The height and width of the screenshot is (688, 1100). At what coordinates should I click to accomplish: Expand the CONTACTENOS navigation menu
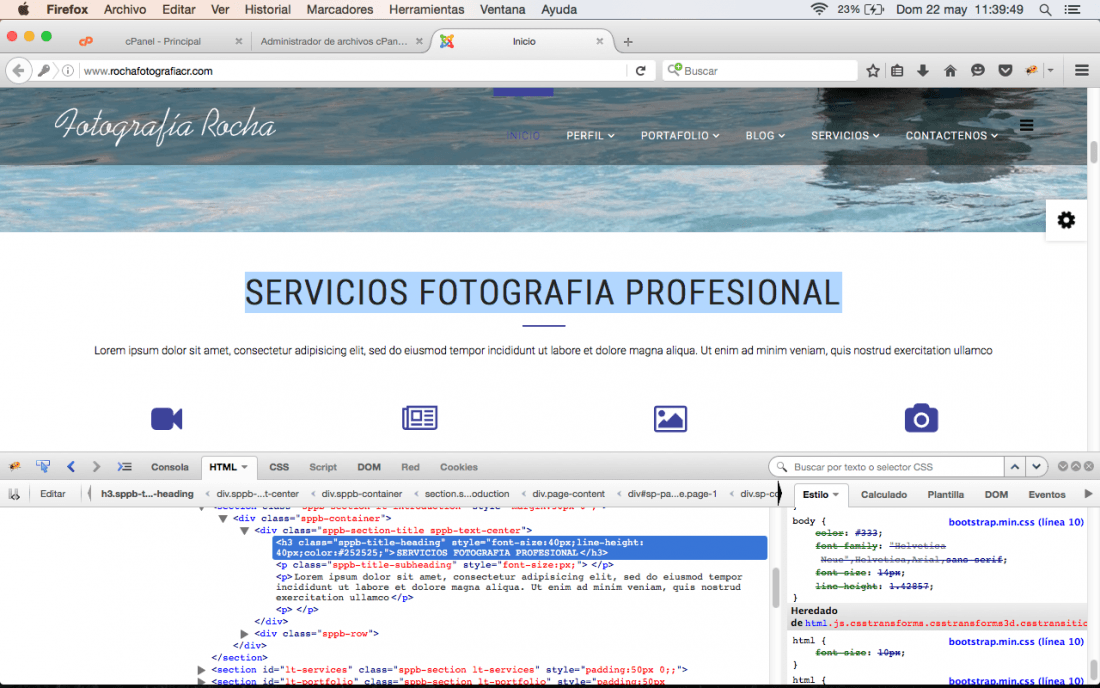[x=951, y=135]
